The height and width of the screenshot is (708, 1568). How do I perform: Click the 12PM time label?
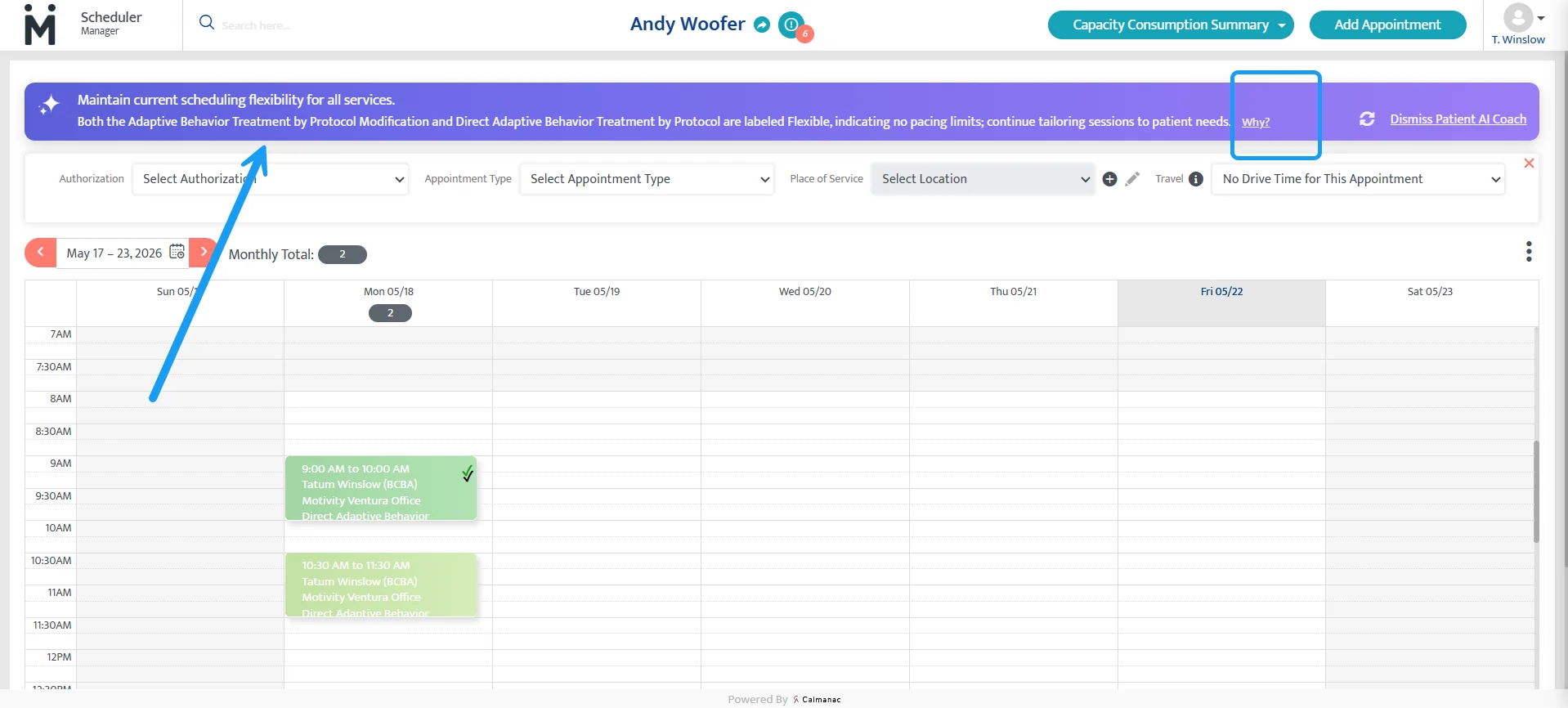(59, 657)
